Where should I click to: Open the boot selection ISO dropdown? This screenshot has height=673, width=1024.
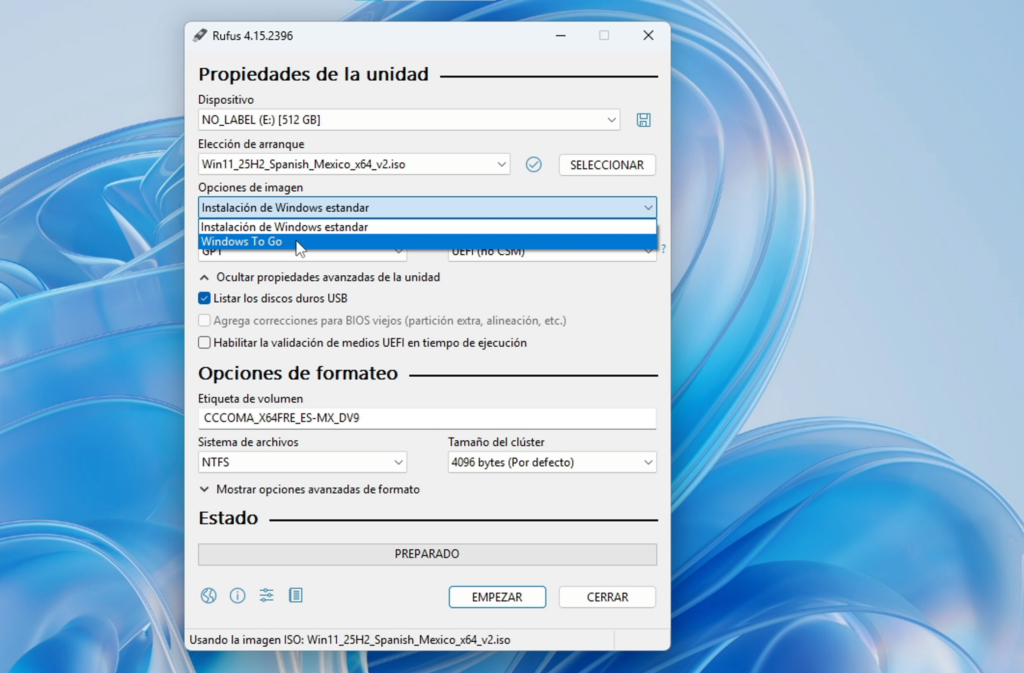[x=354, y=164]
